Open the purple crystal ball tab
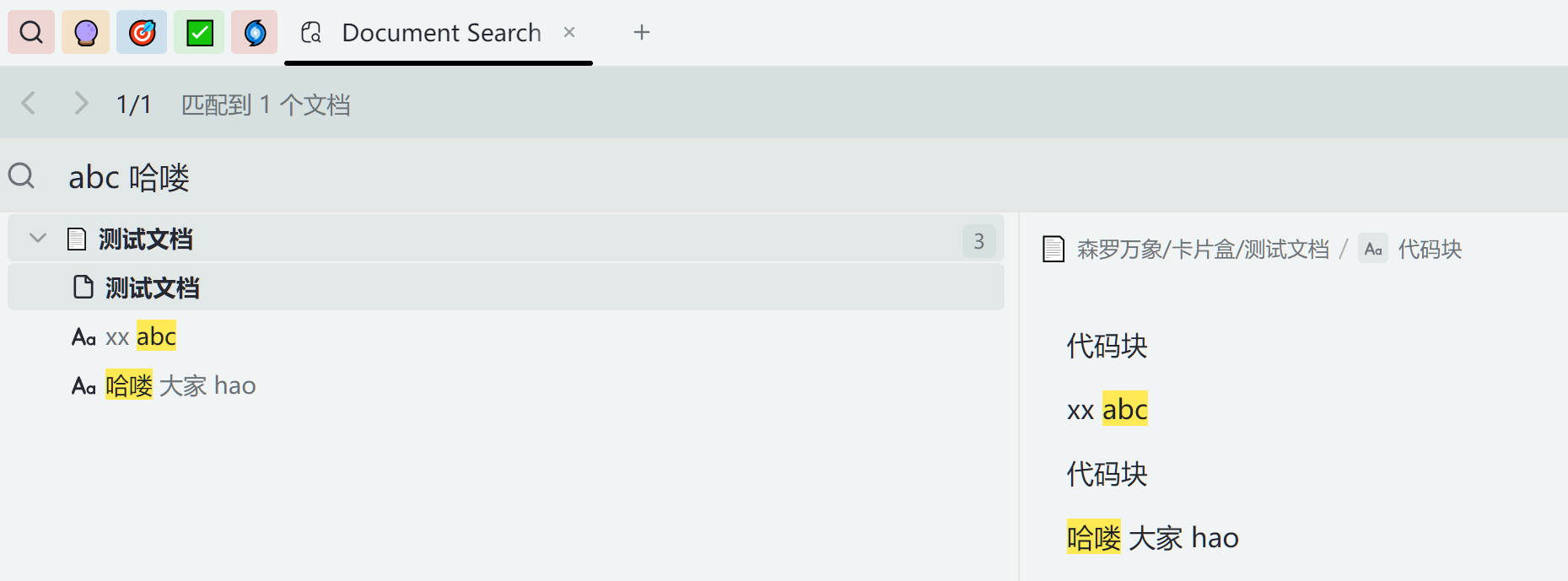The height and width of the screenshot is (581, 1568). coord(86,33)
